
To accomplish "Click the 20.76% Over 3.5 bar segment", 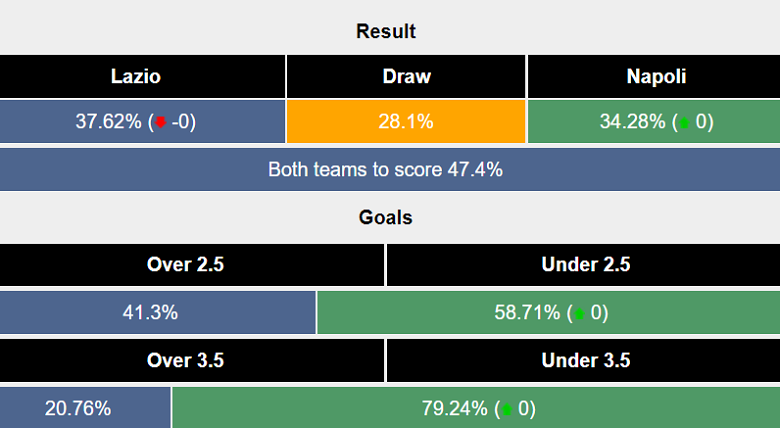I will click(x=84, y=408).
